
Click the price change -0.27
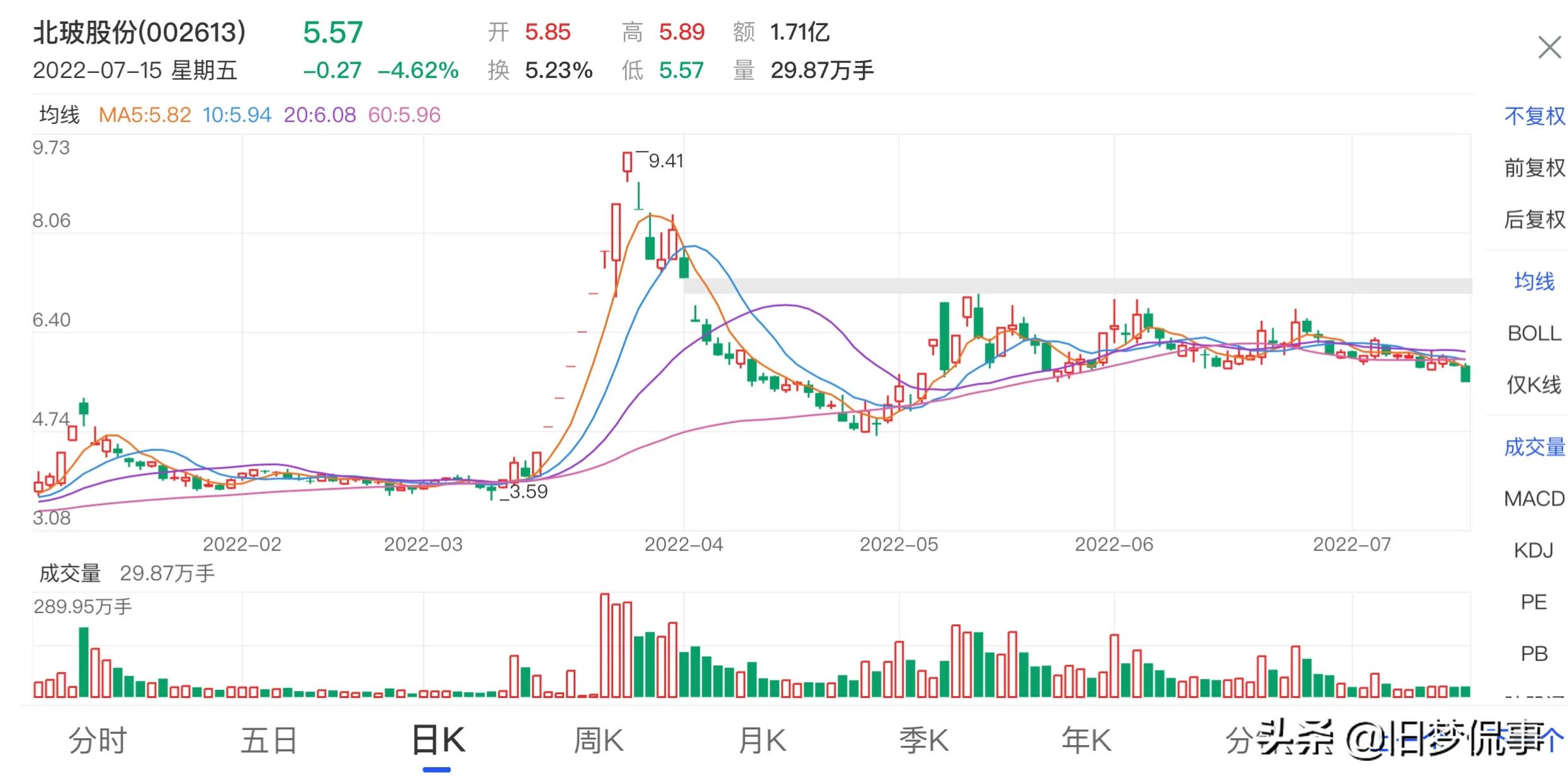332,70
